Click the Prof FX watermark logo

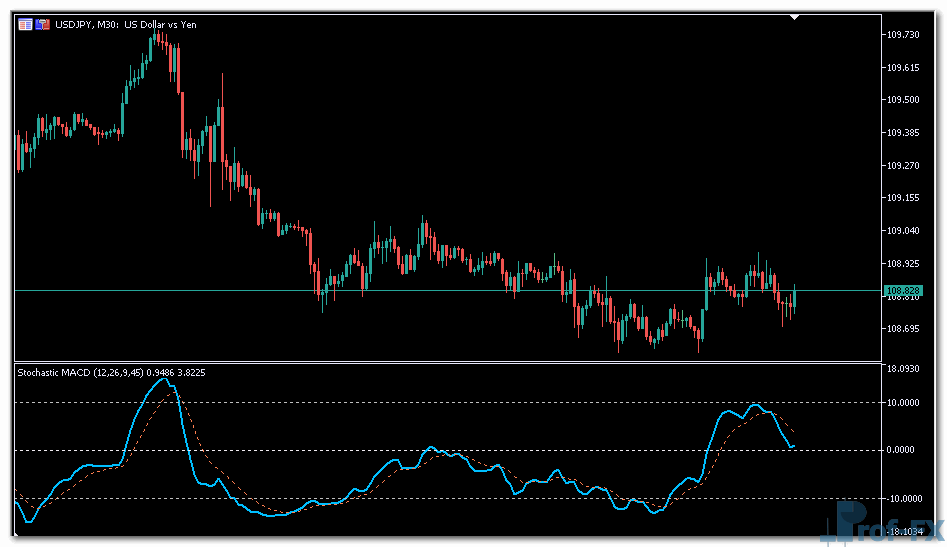pos(882,524)
